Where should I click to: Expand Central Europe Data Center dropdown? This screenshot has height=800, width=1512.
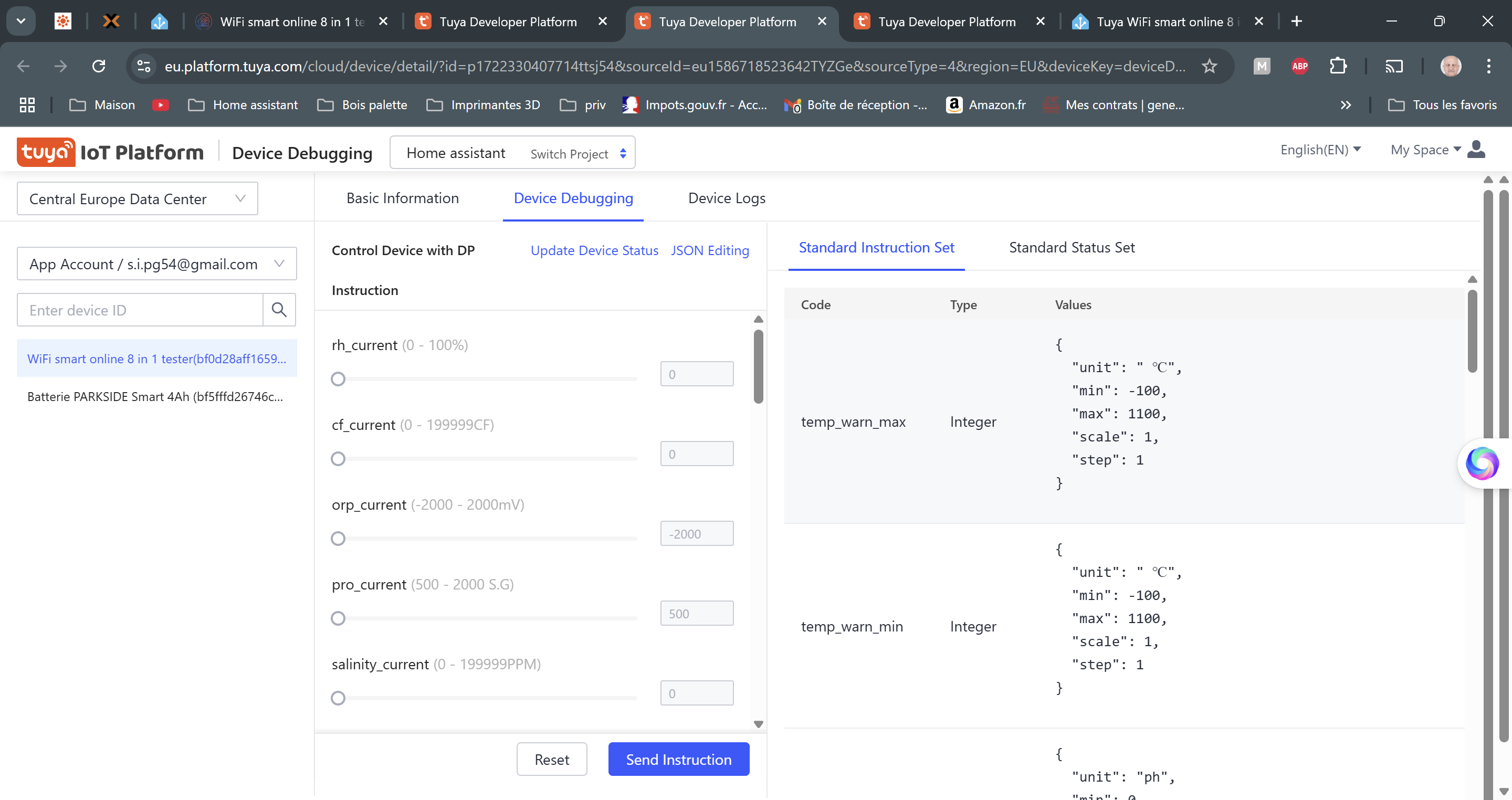click(x=138, y=199)
